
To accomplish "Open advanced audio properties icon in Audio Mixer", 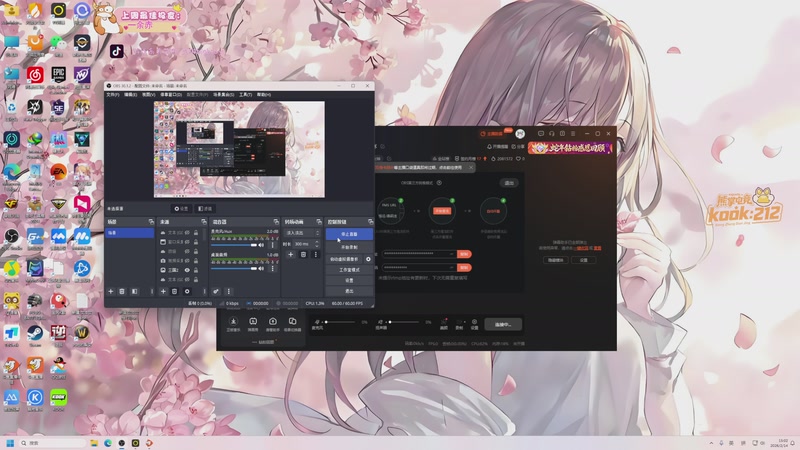I will click(x=216, y=291).
